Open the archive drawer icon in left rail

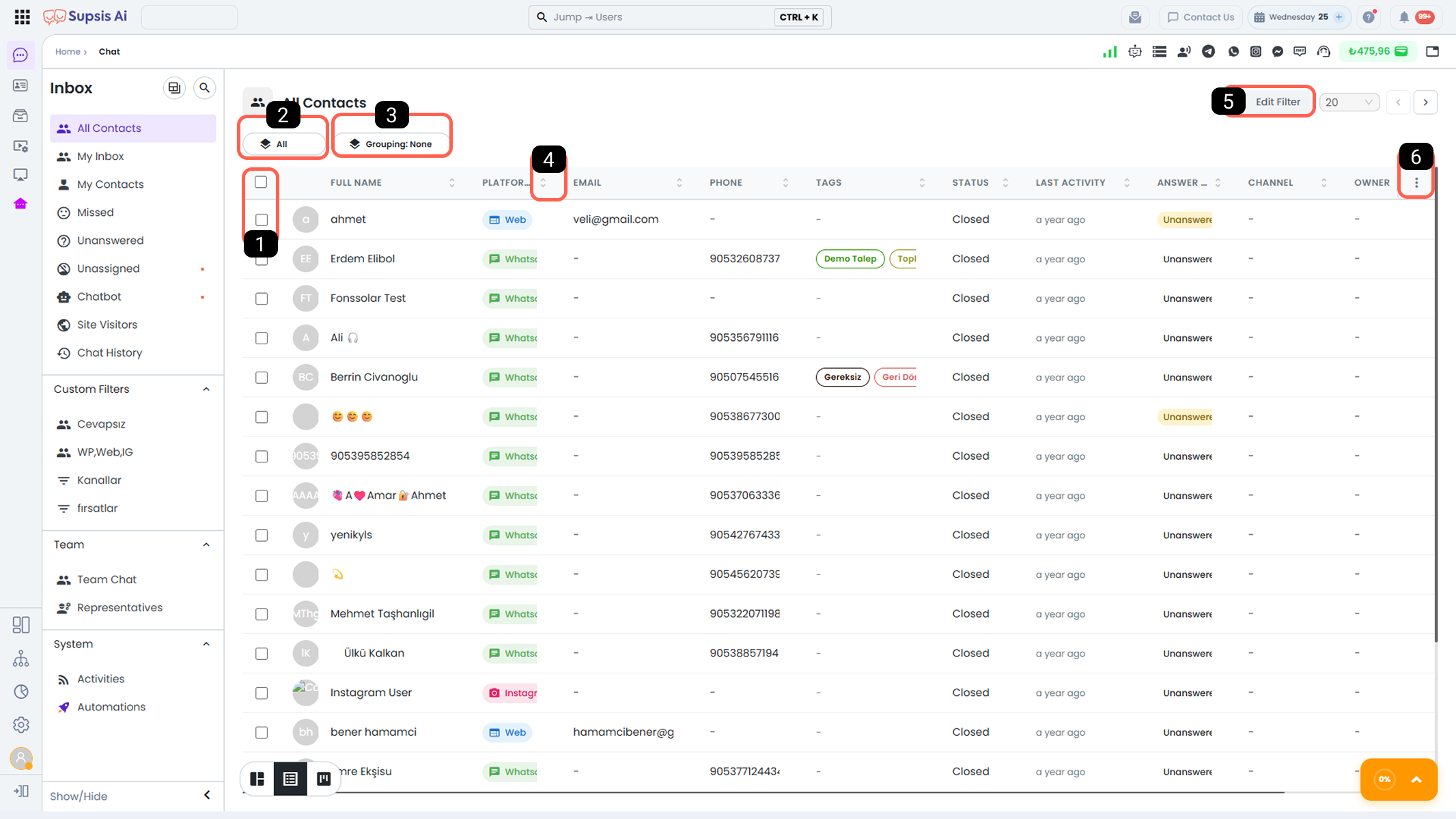coord(20,115)
